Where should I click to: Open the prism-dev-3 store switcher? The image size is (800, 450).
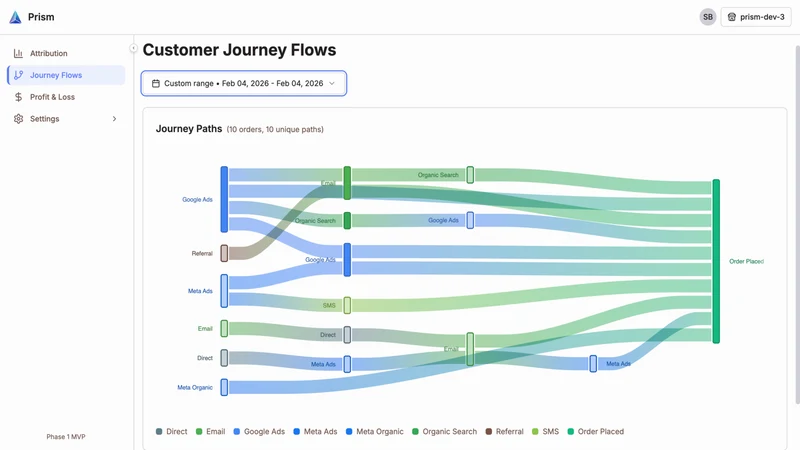(756, 17)
